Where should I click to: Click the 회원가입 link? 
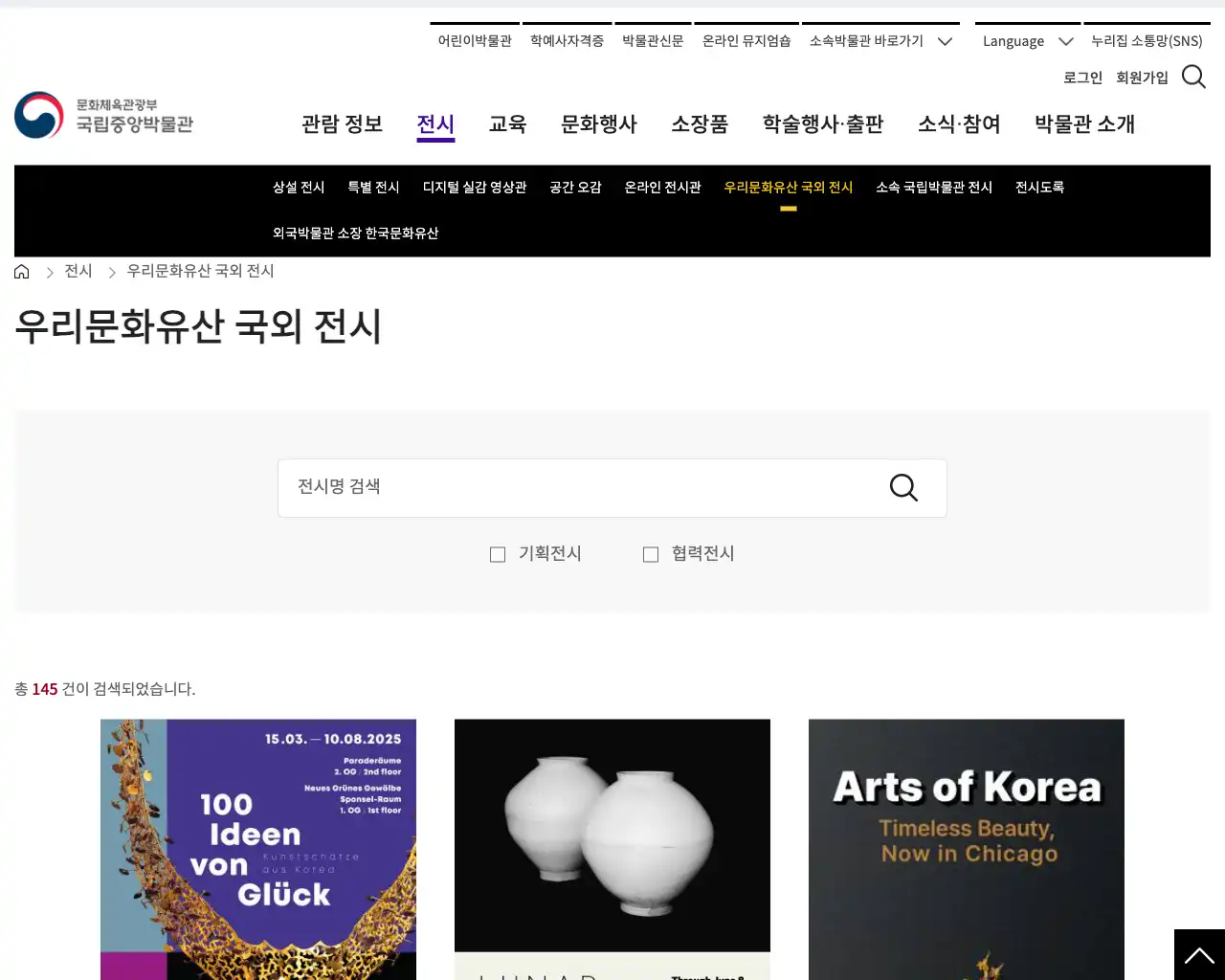click(x=1142, y=78)
